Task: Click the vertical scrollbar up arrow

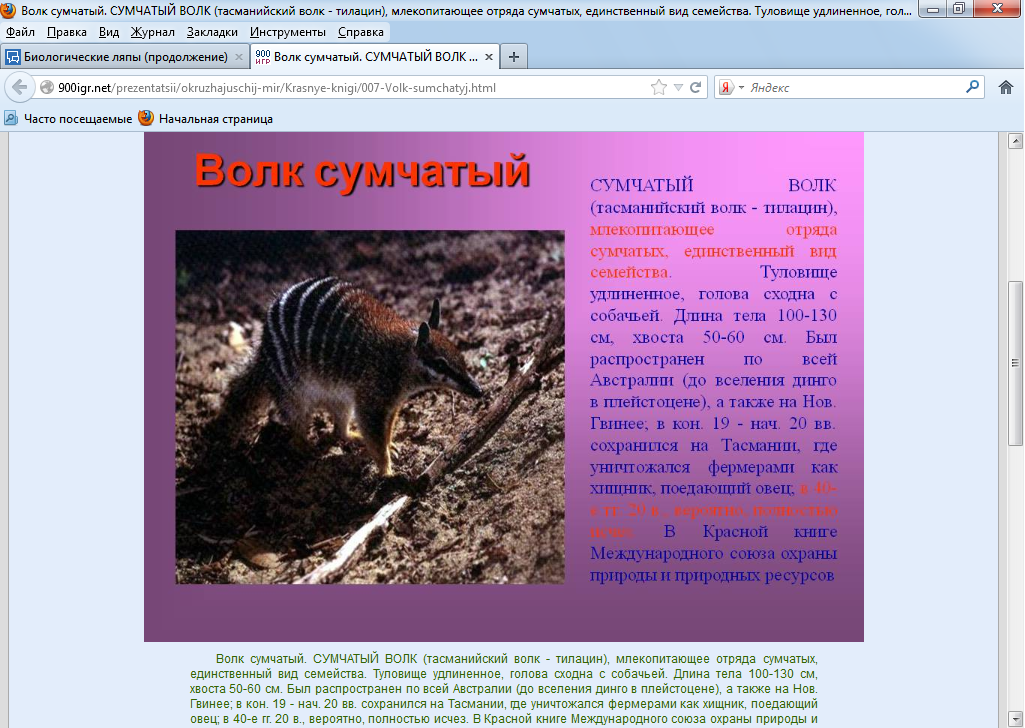Action: pyautogui.click(x=1015, y=141)
